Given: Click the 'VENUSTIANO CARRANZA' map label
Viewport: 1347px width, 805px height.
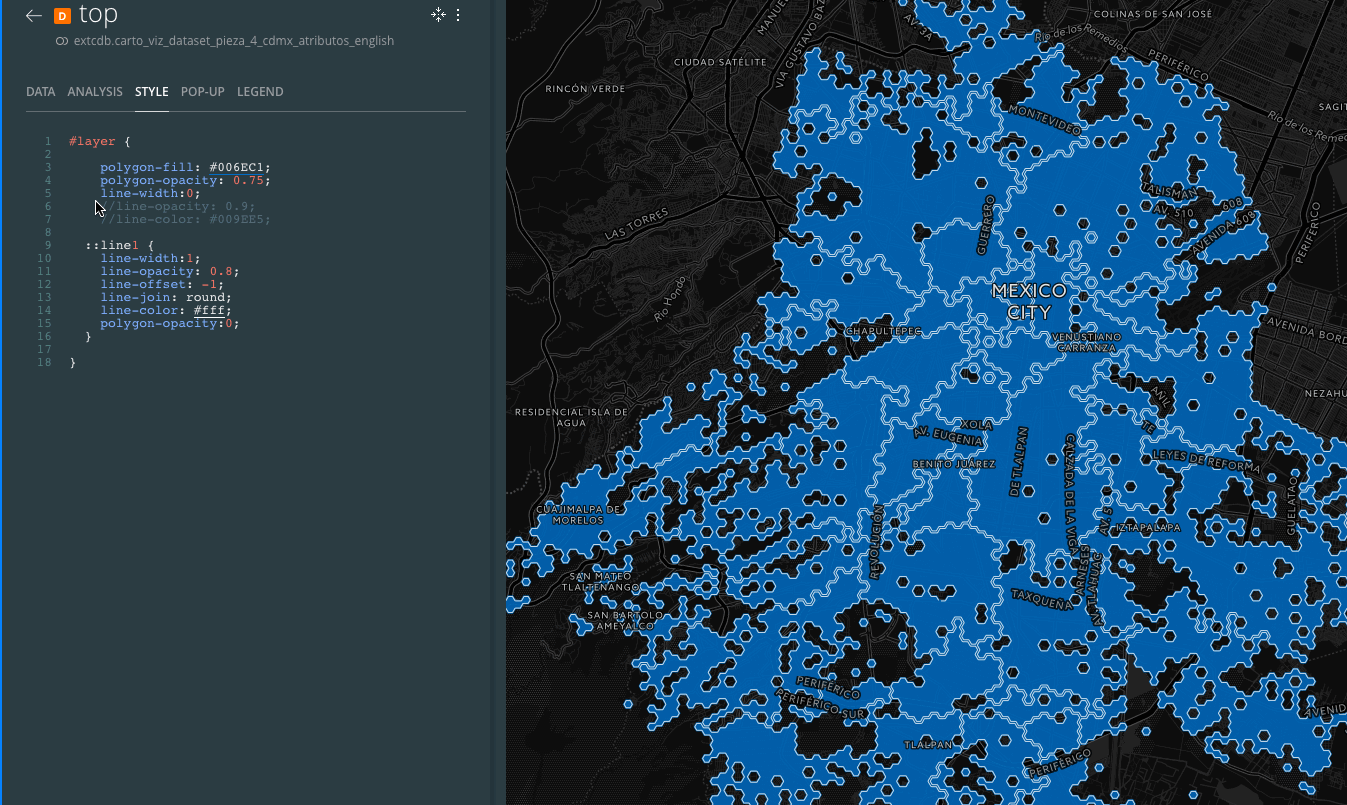Looking at the screenshot, I should [x=1087, y=342].
